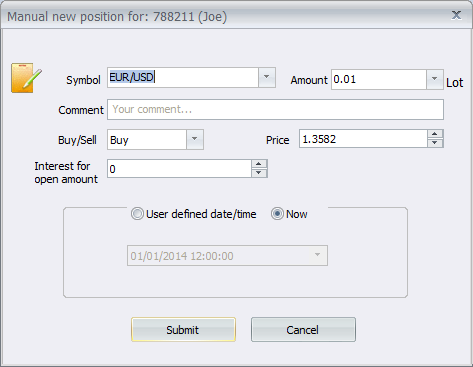Click the Lot unit label
Screen dimensions: 473x367
[455, 83]
